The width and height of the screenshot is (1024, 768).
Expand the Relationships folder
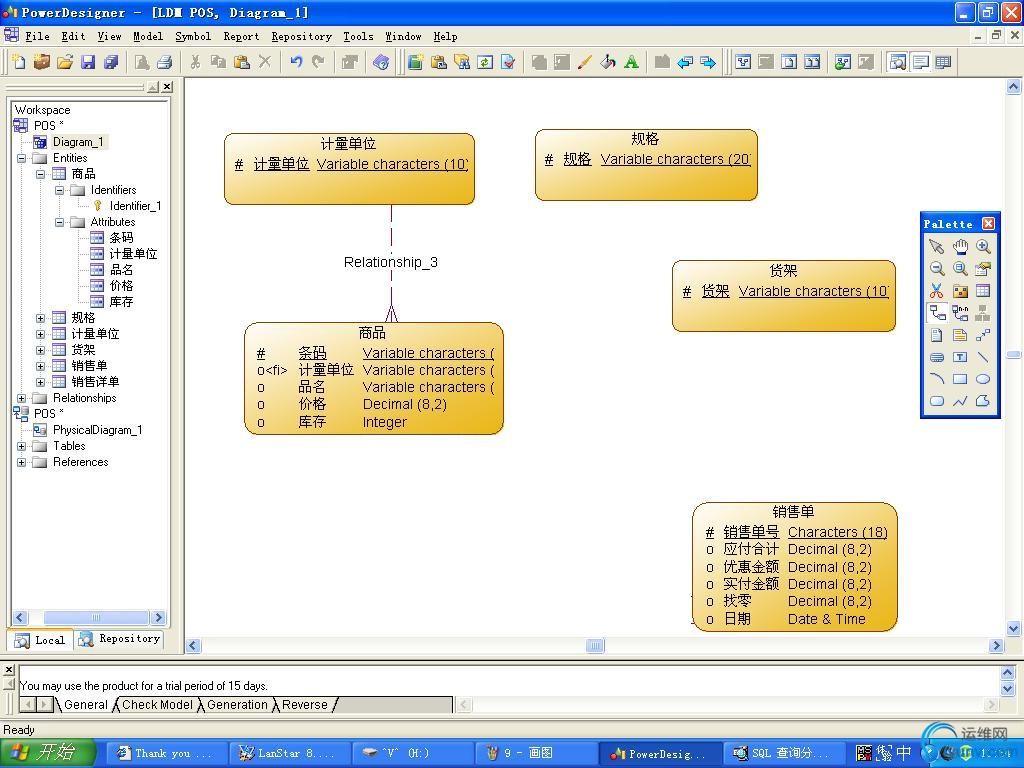point(22,398)
